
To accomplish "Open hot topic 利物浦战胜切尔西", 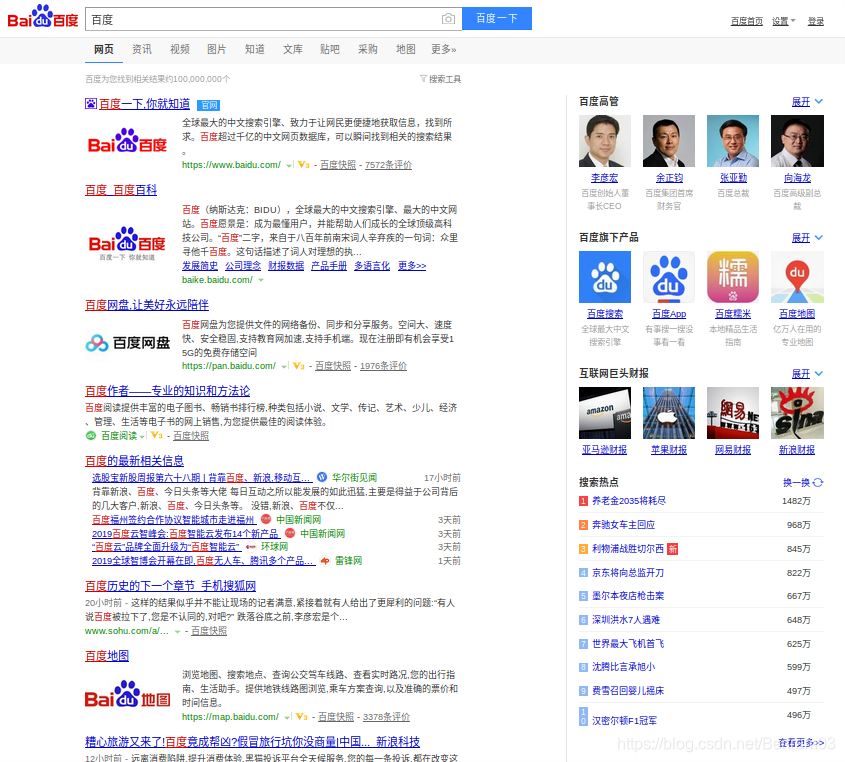I will pyautogui.click(x=628, y=549).
